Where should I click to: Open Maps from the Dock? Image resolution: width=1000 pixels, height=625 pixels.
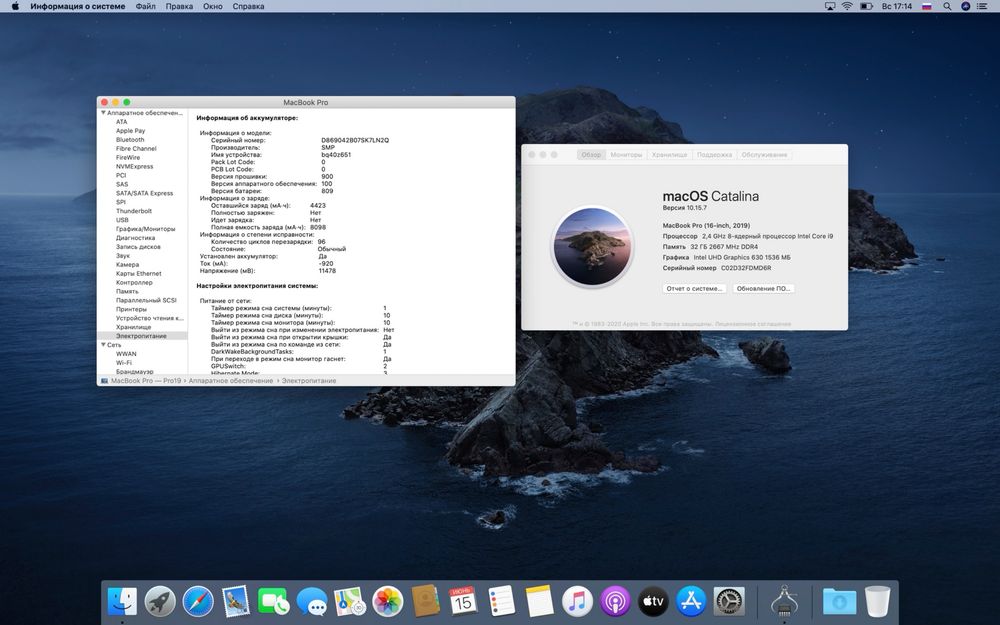pos(349,601)
